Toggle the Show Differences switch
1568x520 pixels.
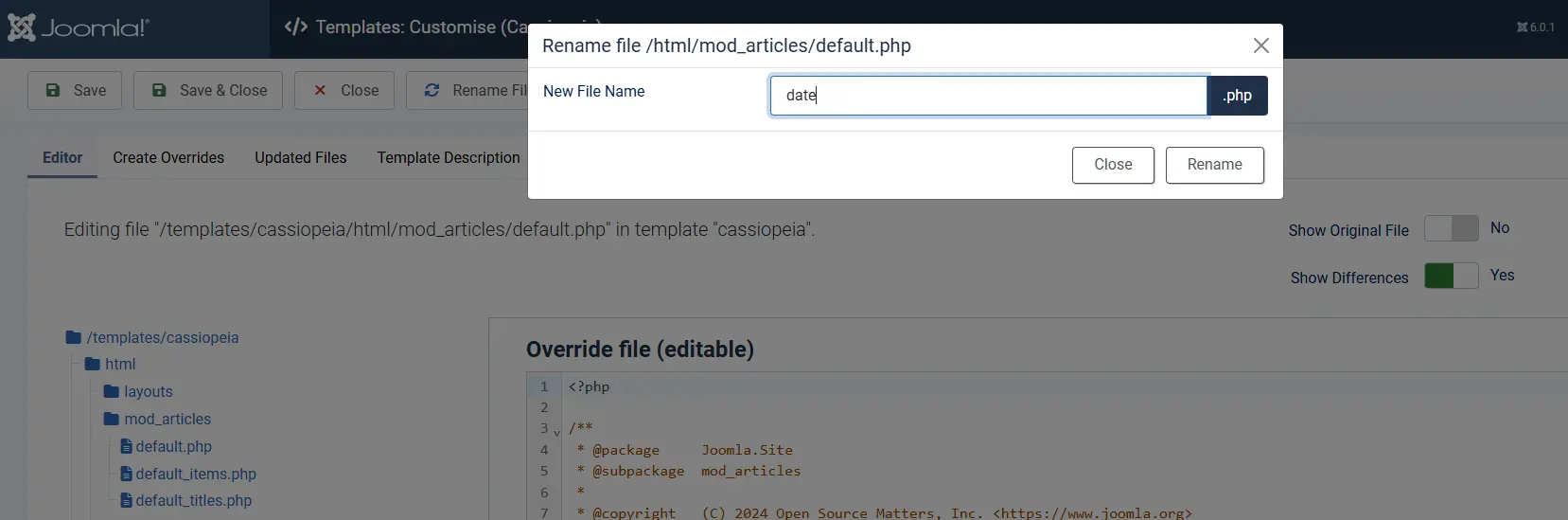(x=1451, y=276)
